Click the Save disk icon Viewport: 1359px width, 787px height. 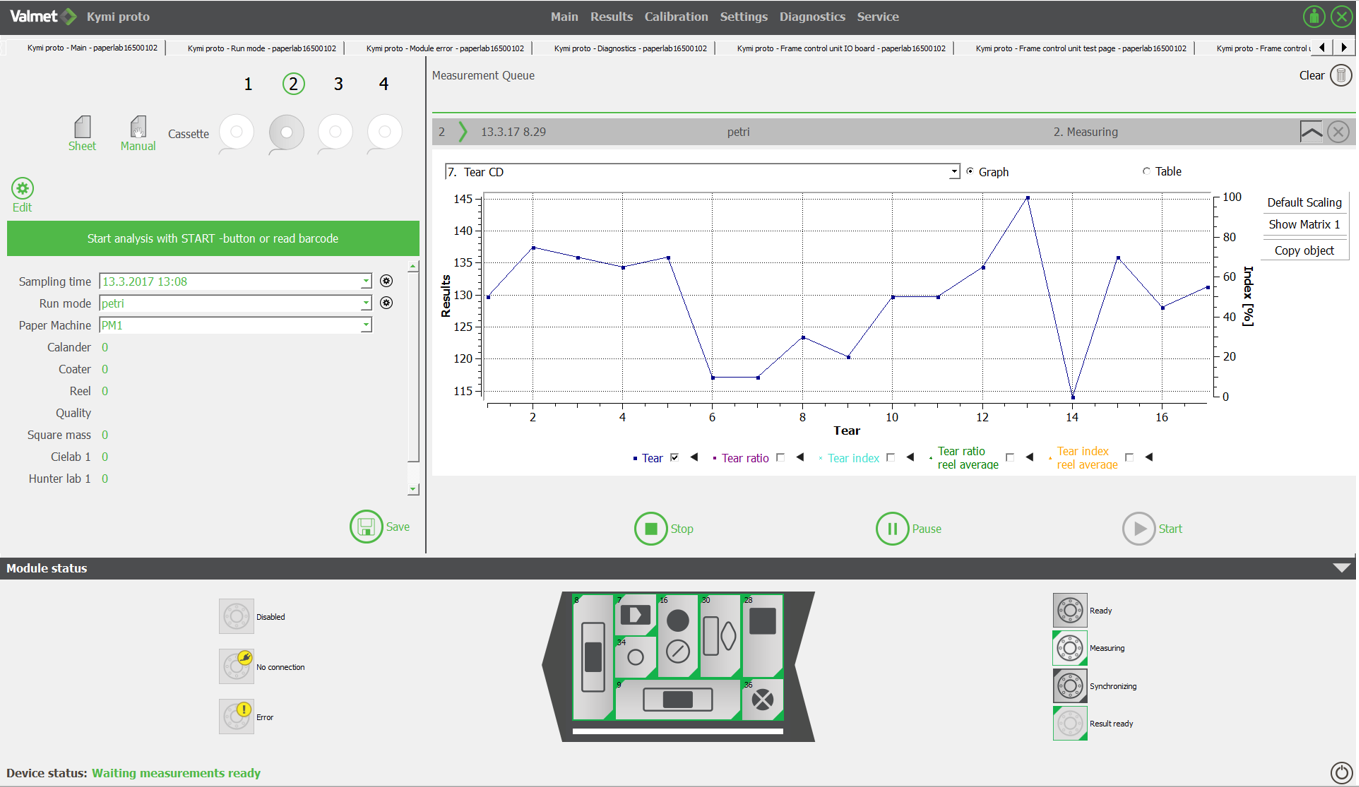point(366,527)
